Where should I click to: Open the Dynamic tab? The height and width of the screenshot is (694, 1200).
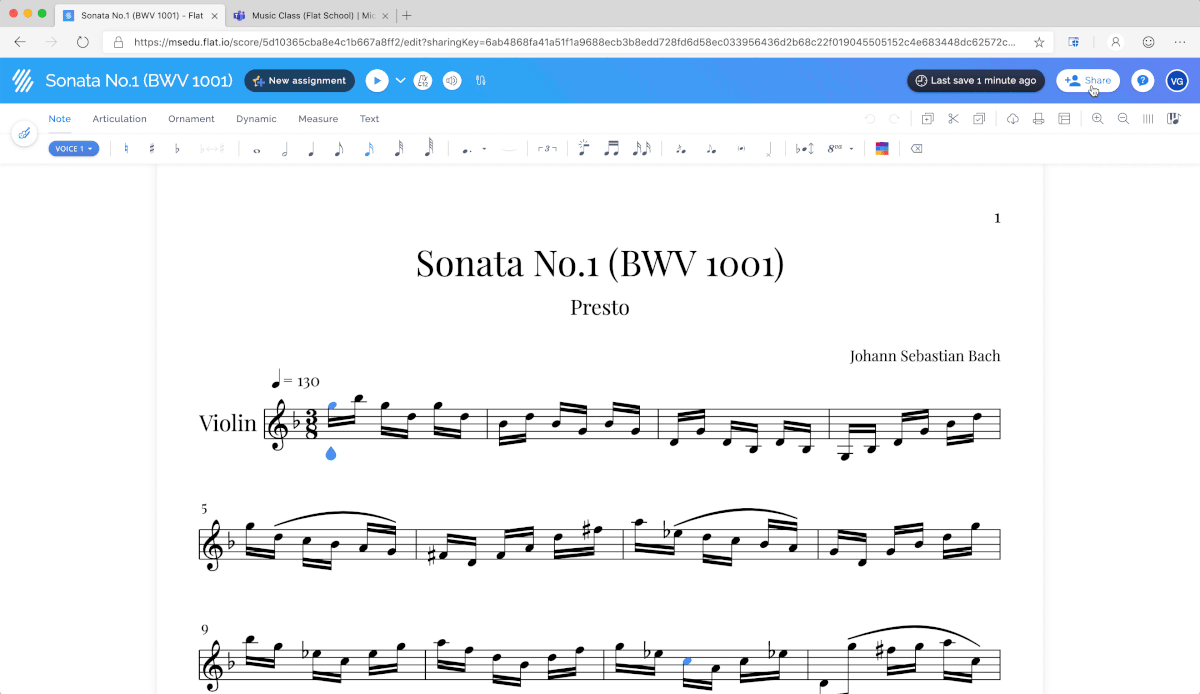pos(256,119)
